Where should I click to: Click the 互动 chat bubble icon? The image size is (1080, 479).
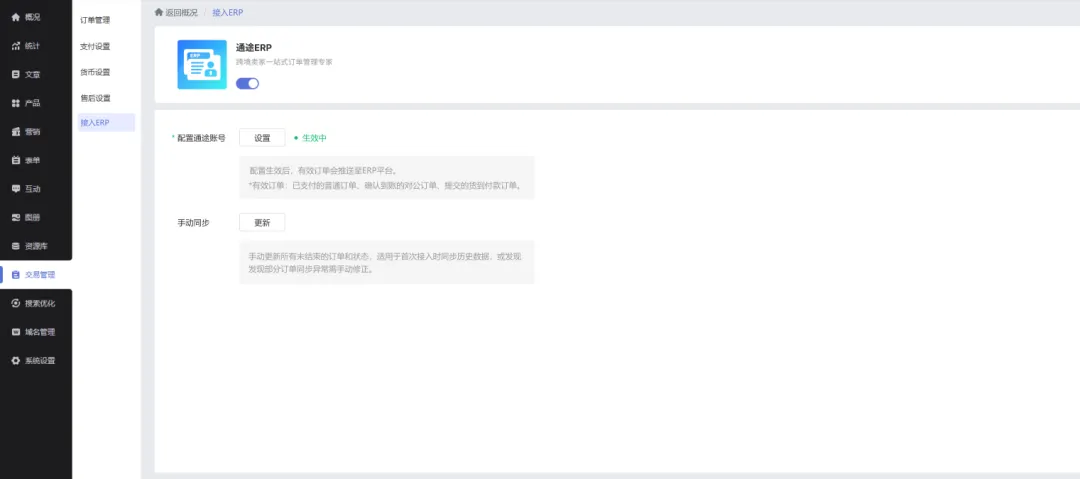[x=16, y=189]
